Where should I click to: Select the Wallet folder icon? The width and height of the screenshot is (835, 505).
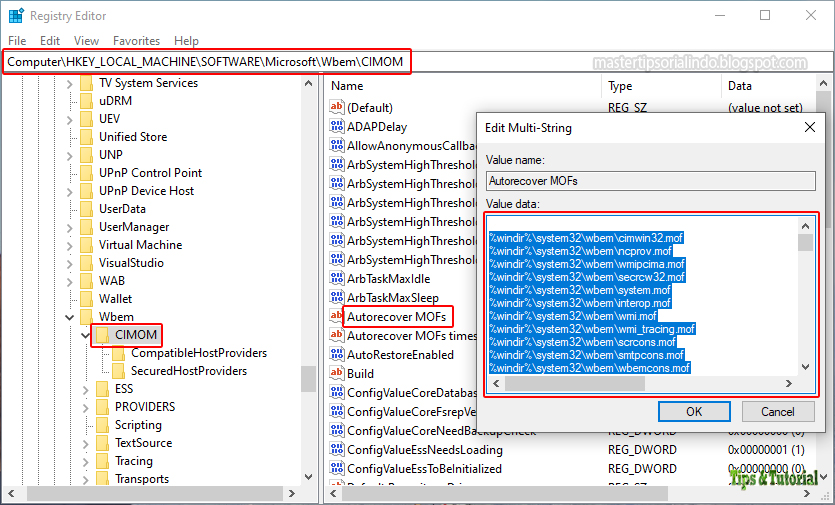(86, 299)
